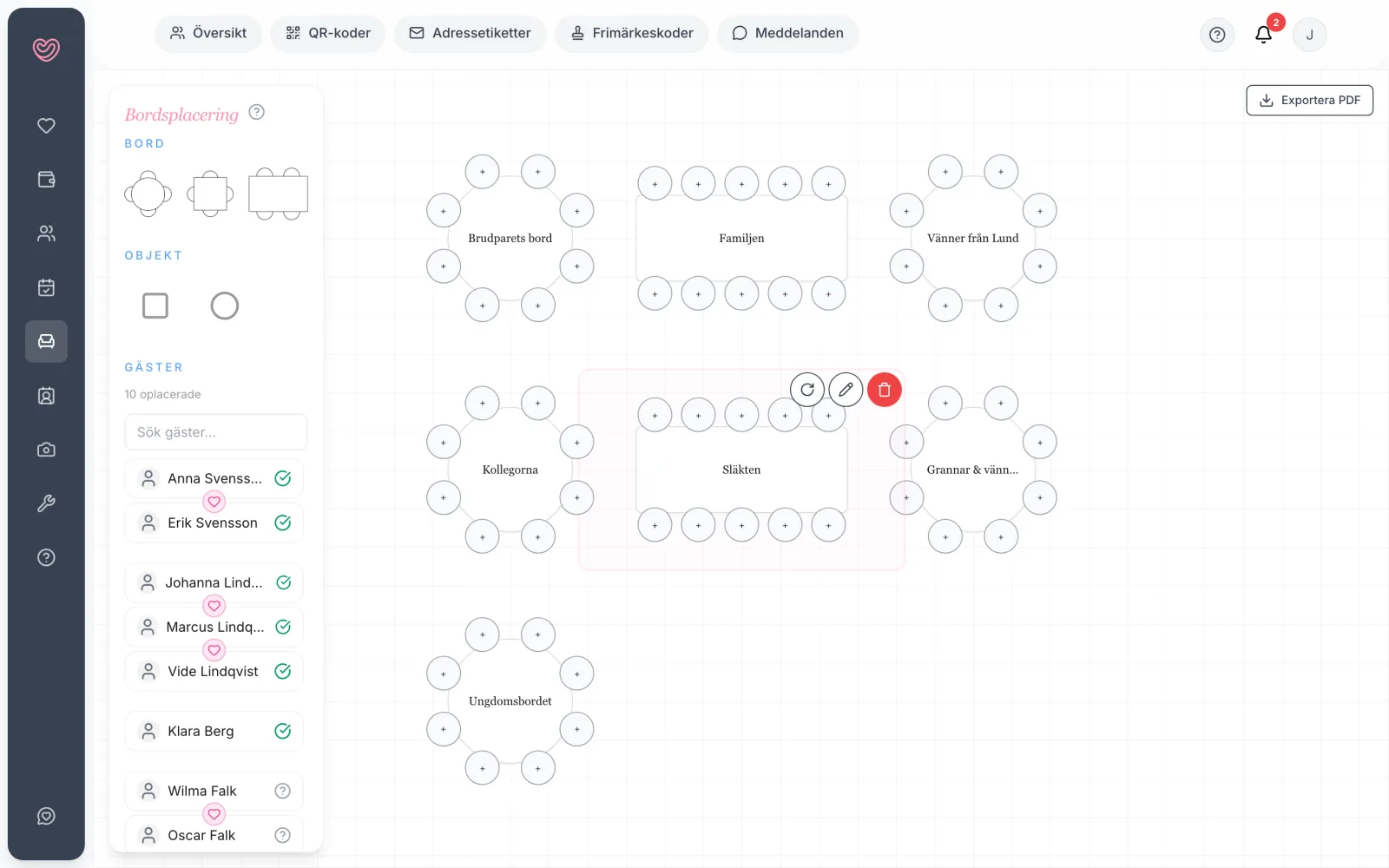1389x868 pixels.
Task: Select the Ungdomsbordet table
Action: point(510,701)
